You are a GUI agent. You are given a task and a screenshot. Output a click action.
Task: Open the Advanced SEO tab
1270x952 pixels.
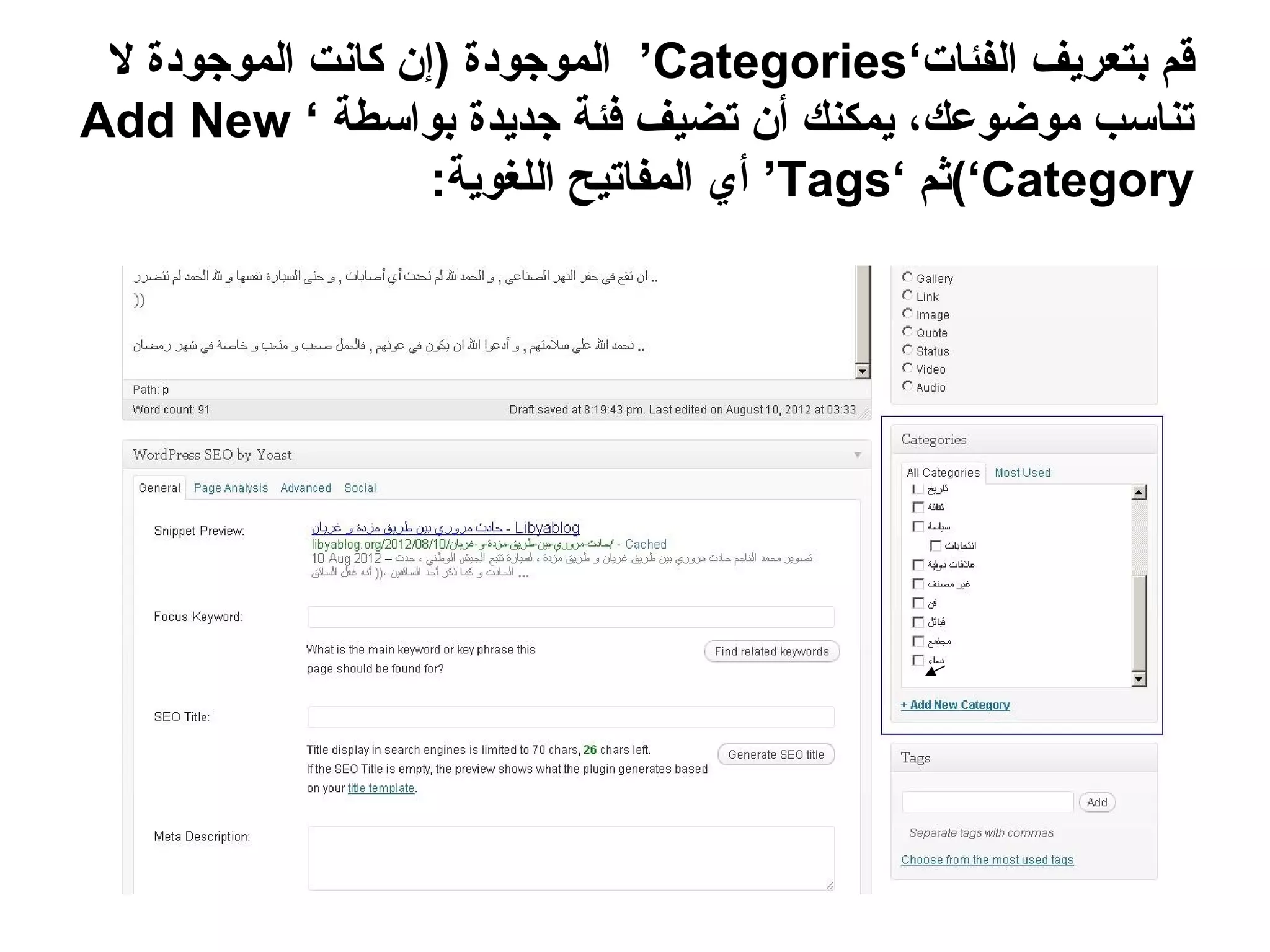(306, 488)
